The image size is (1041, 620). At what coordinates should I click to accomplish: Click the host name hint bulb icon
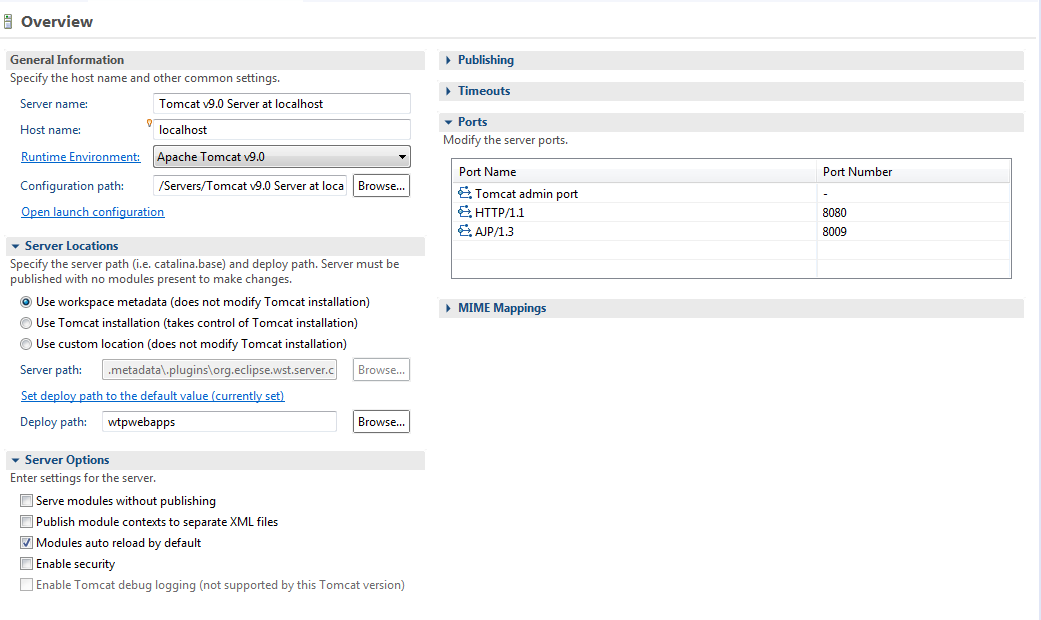point(149,123)
